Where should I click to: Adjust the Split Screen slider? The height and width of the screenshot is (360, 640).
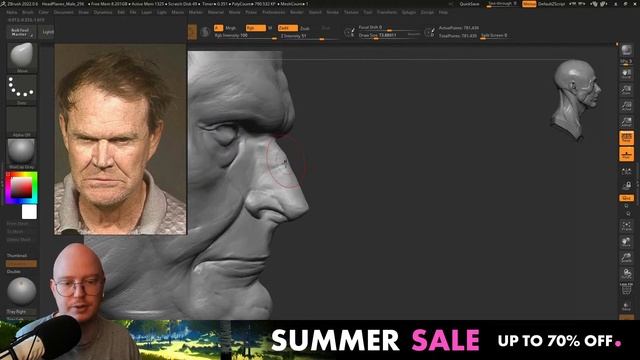(x=494, y=36)
